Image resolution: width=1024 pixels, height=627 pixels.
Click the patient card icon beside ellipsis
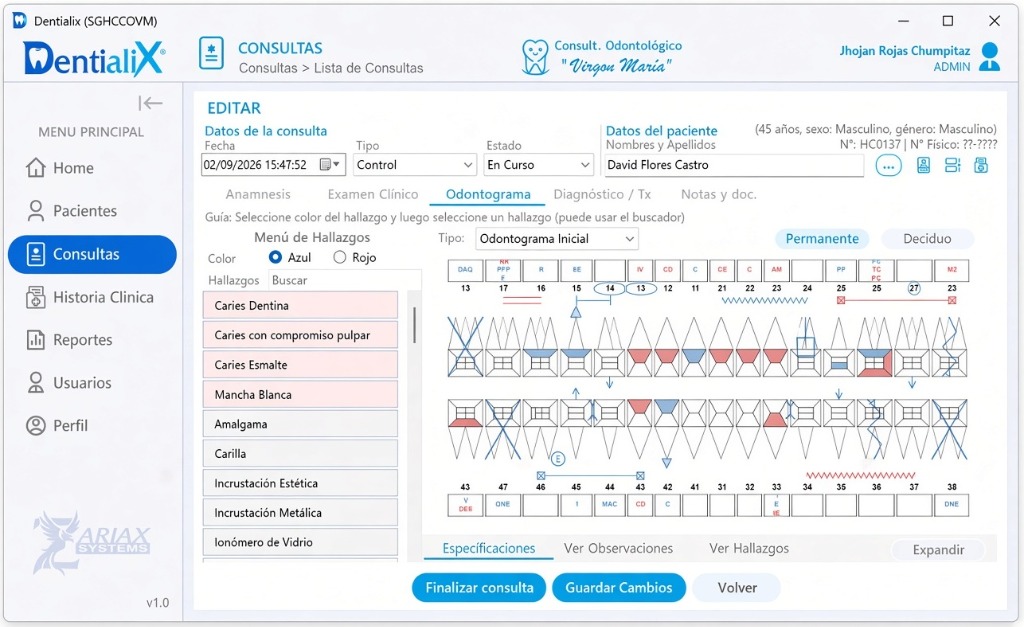point(923,165)
